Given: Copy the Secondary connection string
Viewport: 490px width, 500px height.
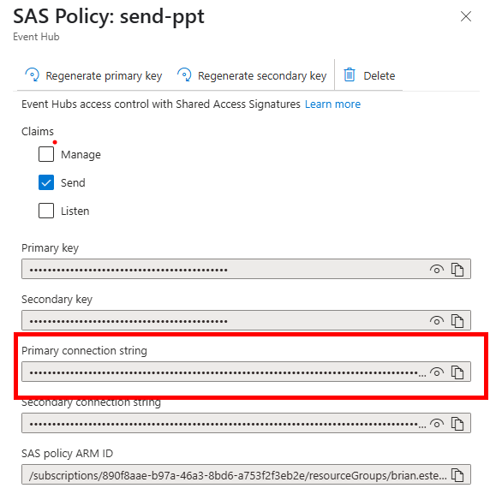Looking at the screenshot, I should pyautogui.click(x=457, y=424).
